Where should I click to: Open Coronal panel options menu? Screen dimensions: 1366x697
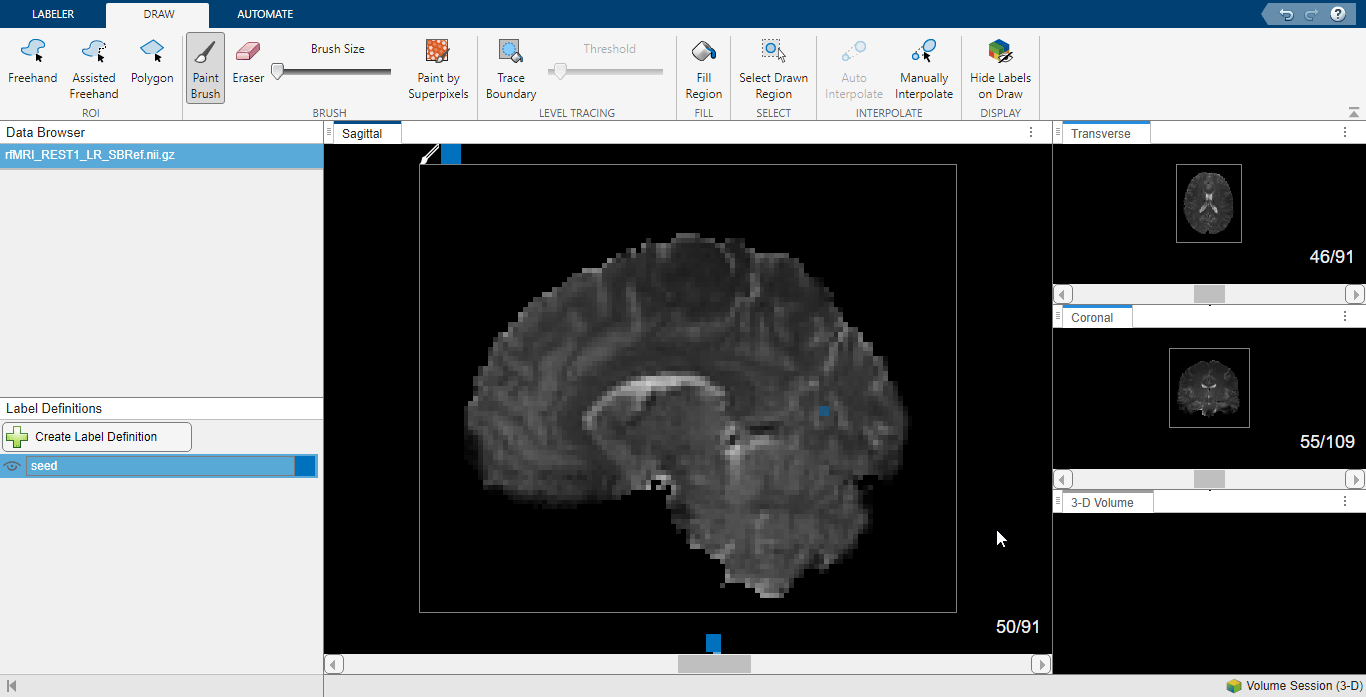tap(1345, 317)
